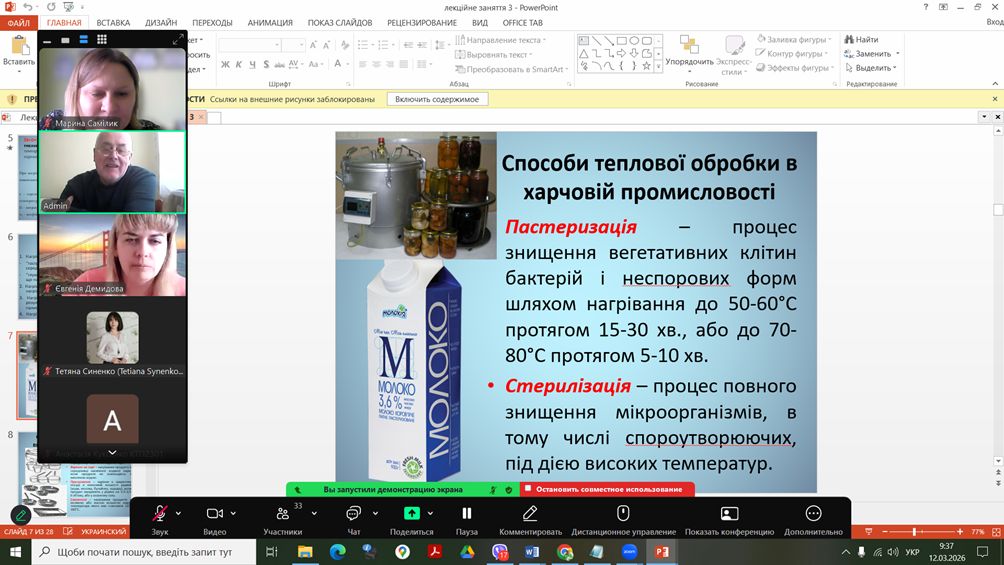Switch to the ПОКАЗ СЛАЙДОВ tab
The image size is (1004, 565).
[x=339, y=22]
